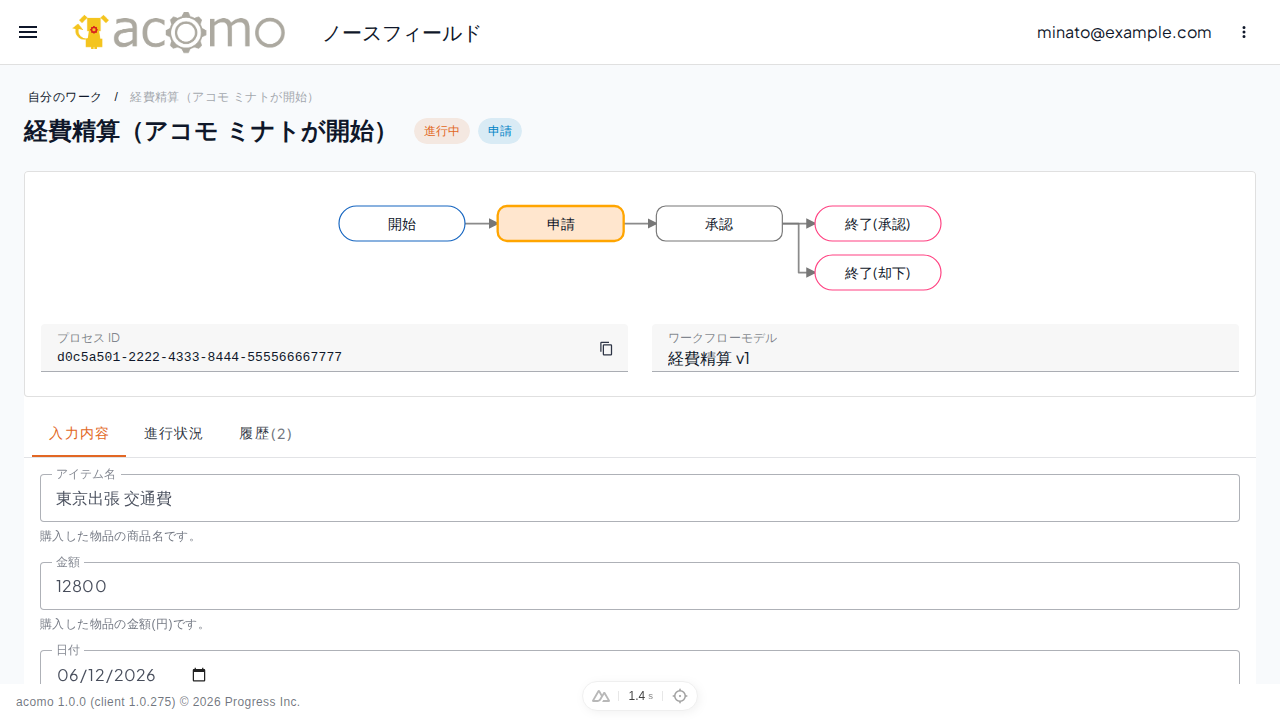1280x720 pixels.
Task: Open the date picker calendar icon
Action: (x=199, y=675)
